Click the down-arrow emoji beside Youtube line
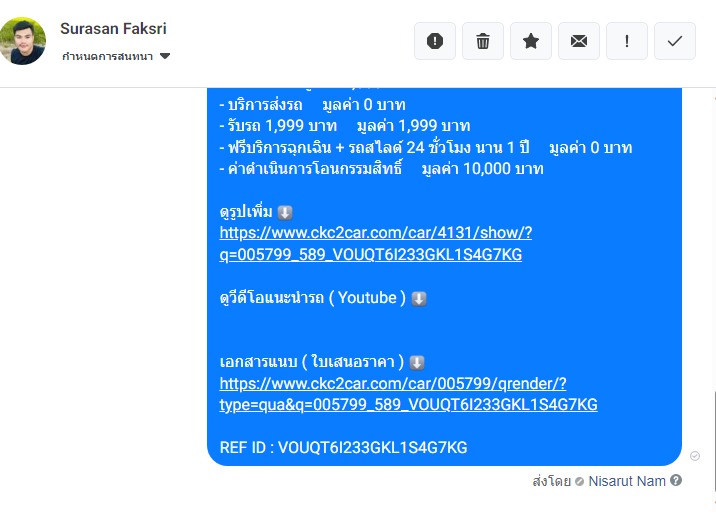716x514 pixels. 419,299
